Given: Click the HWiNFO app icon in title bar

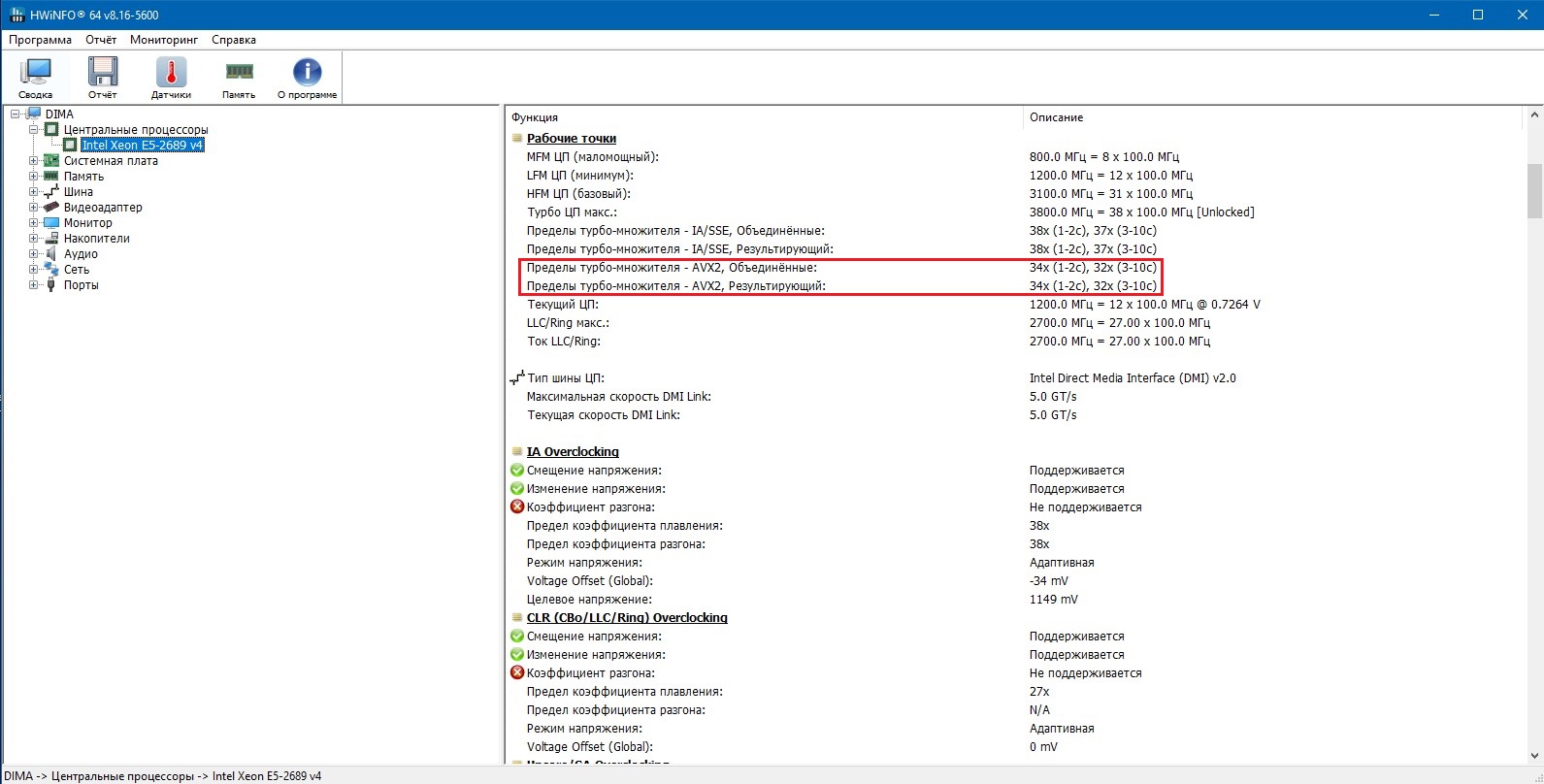Looking at the screenshot, I should click(17, 16).
